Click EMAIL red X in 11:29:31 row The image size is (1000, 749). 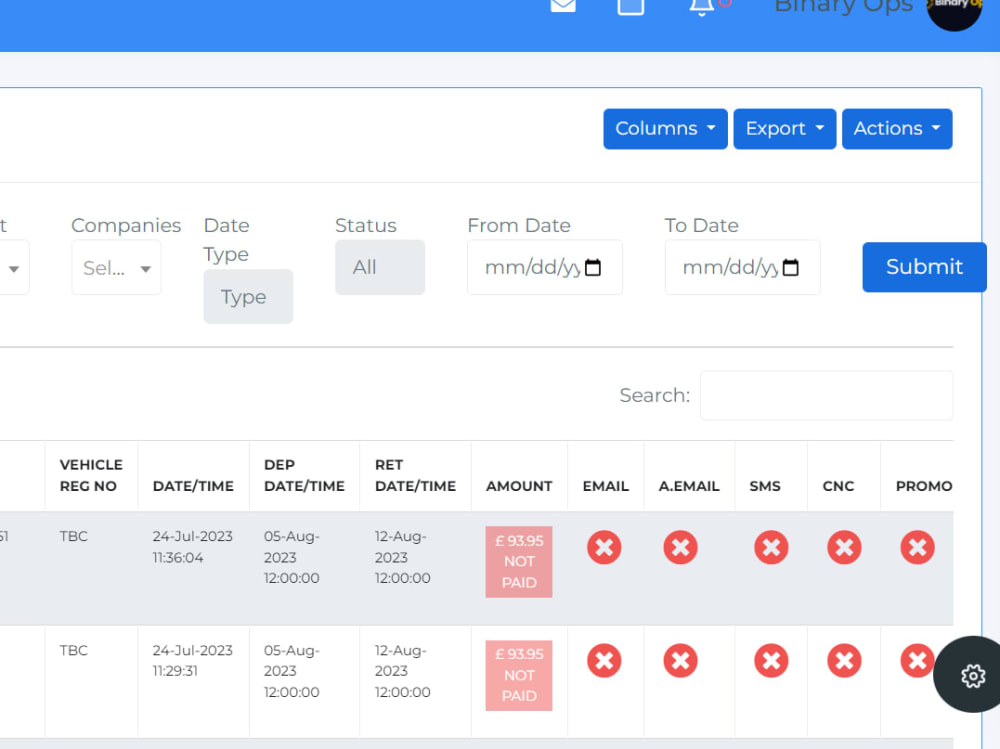605,661
